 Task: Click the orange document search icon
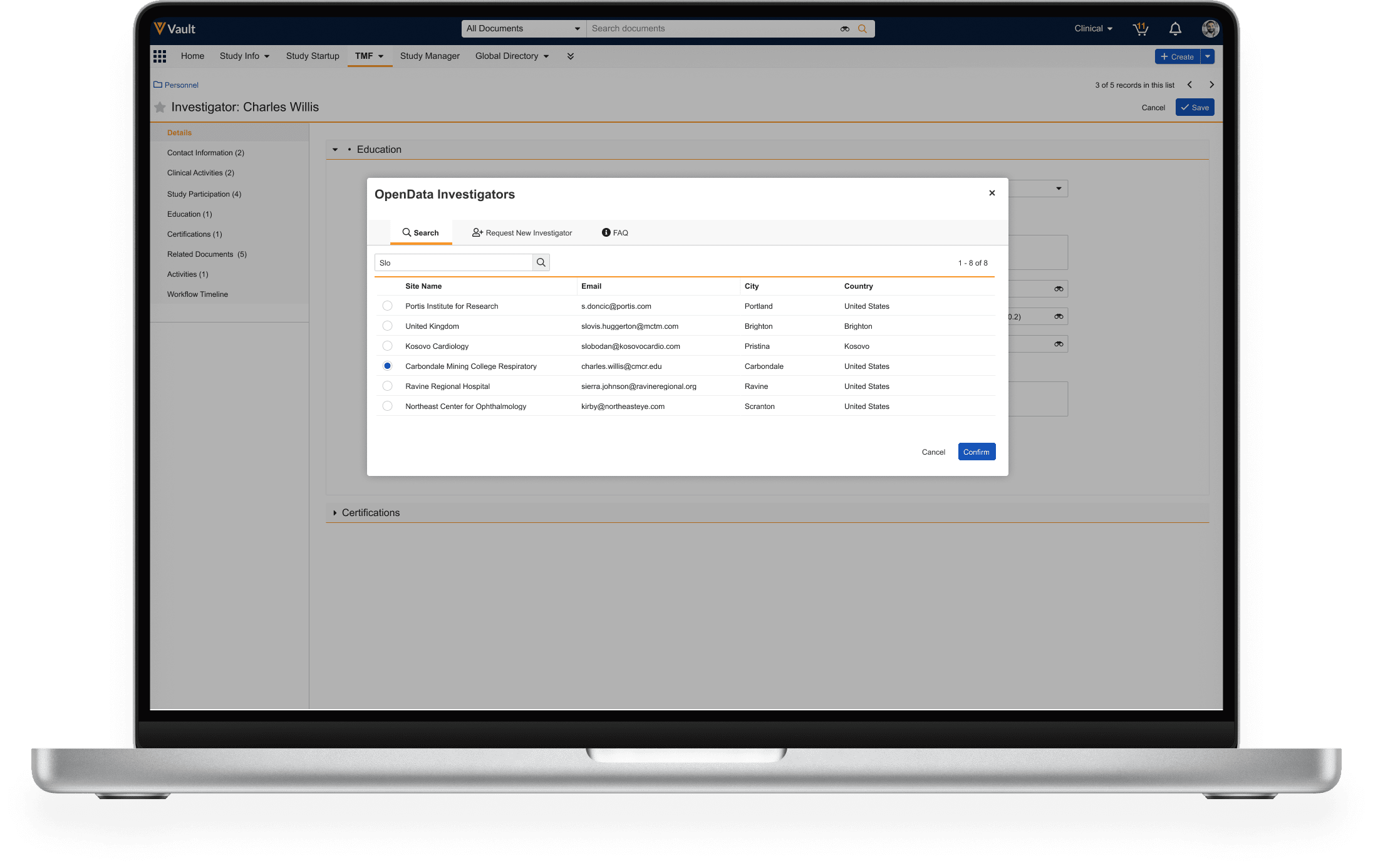pyautogui.click(x=863, y=29)
